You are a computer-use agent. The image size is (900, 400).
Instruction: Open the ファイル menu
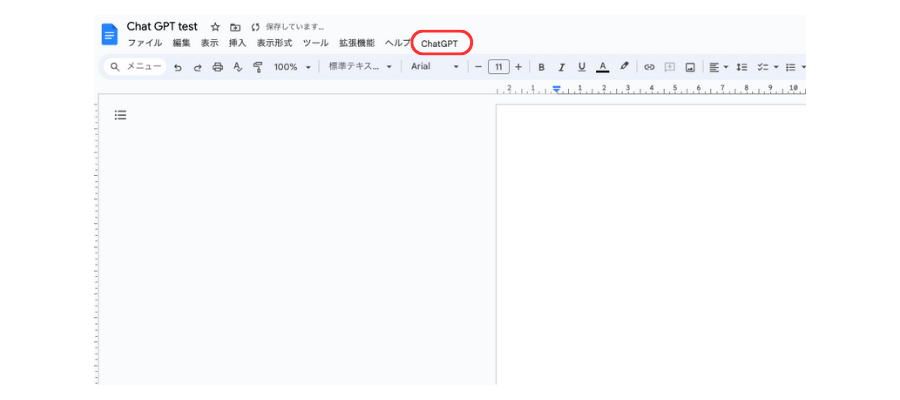[x=145, y=43]
